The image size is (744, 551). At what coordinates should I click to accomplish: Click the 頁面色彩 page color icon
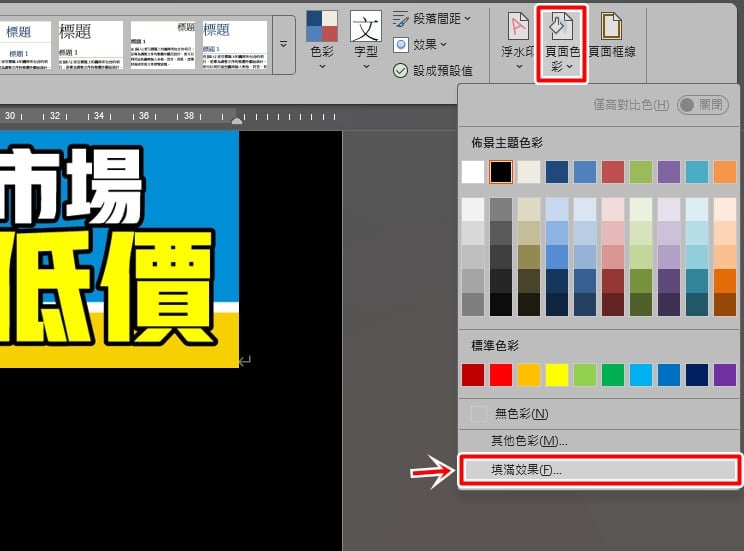561,26
